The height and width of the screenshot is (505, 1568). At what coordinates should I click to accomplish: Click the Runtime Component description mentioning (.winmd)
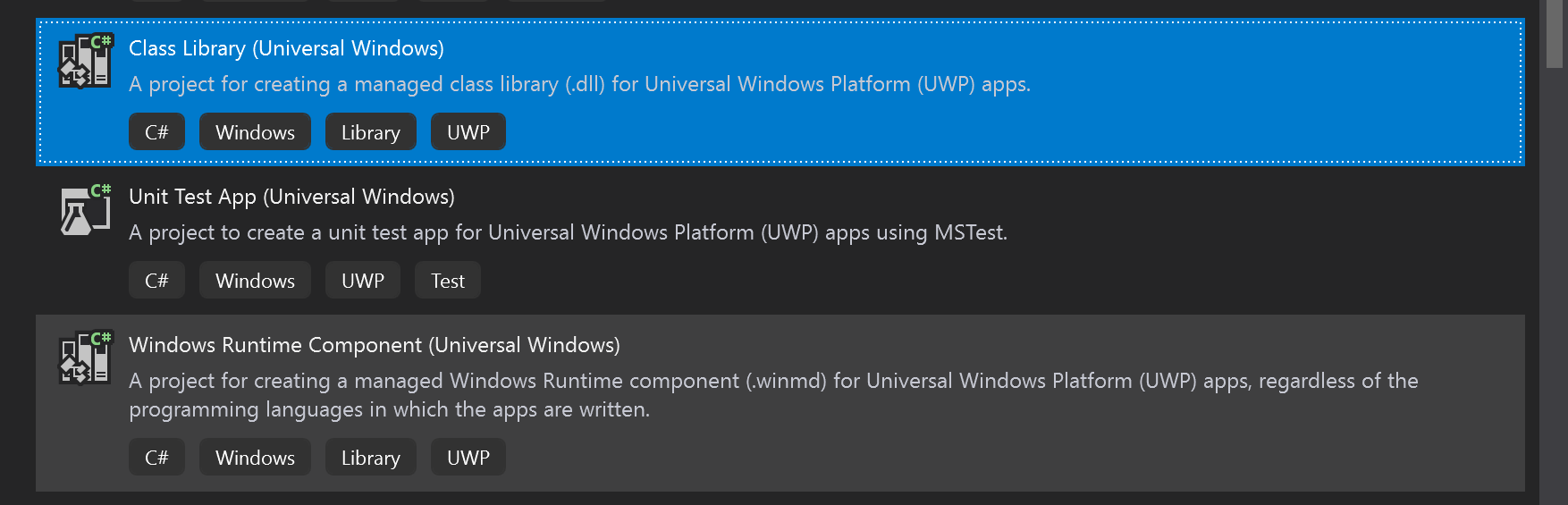click(x=773, y=395)
